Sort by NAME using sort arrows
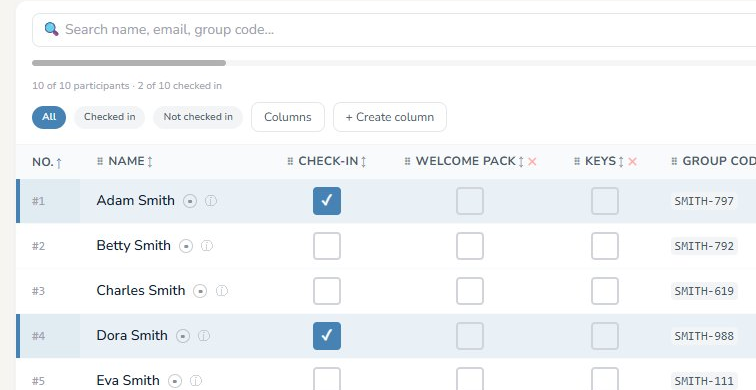This screenshot has width=756, height=390. click(x=149, y=161)
